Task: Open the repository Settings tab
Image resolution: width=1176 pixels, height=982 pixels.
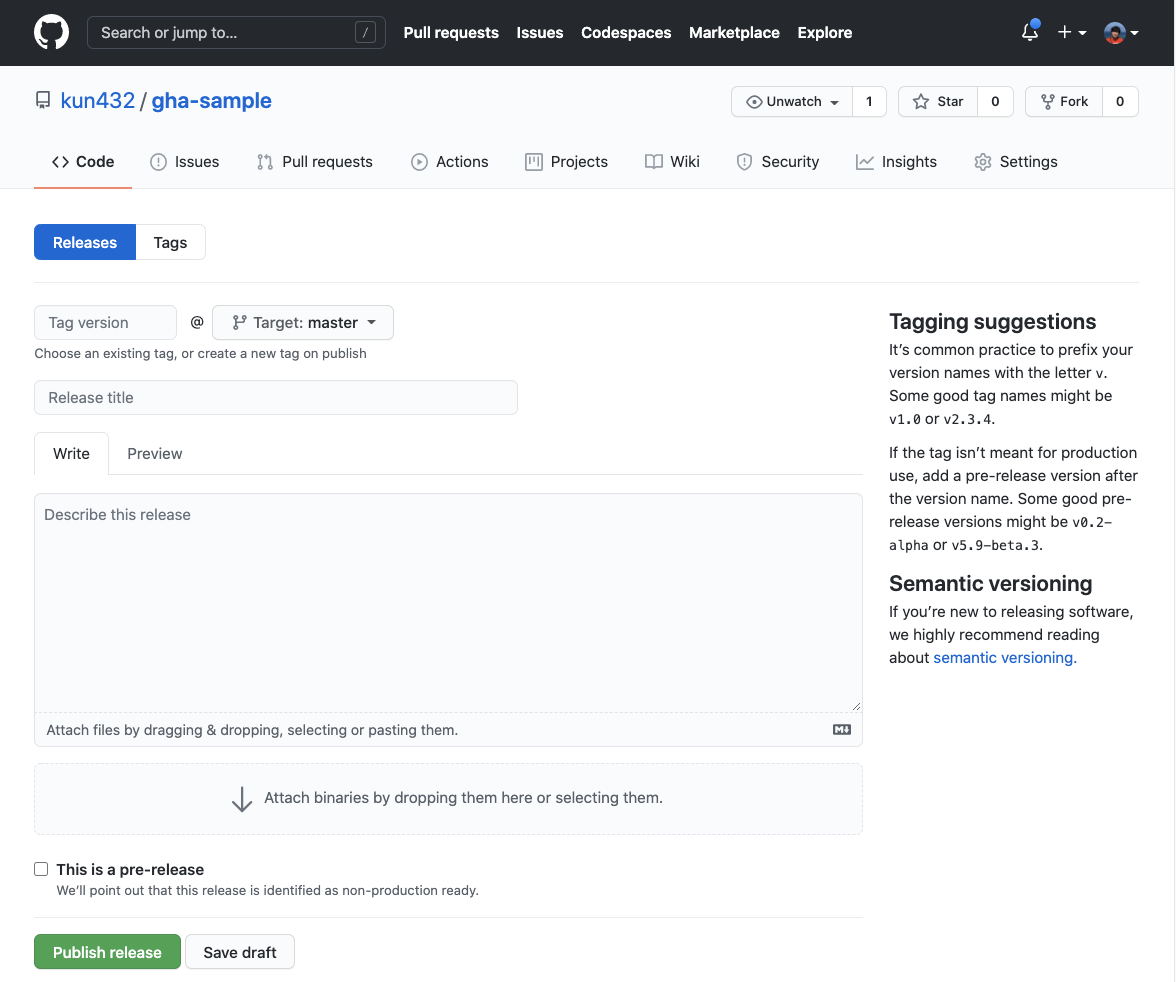Action: [1016, 161]
